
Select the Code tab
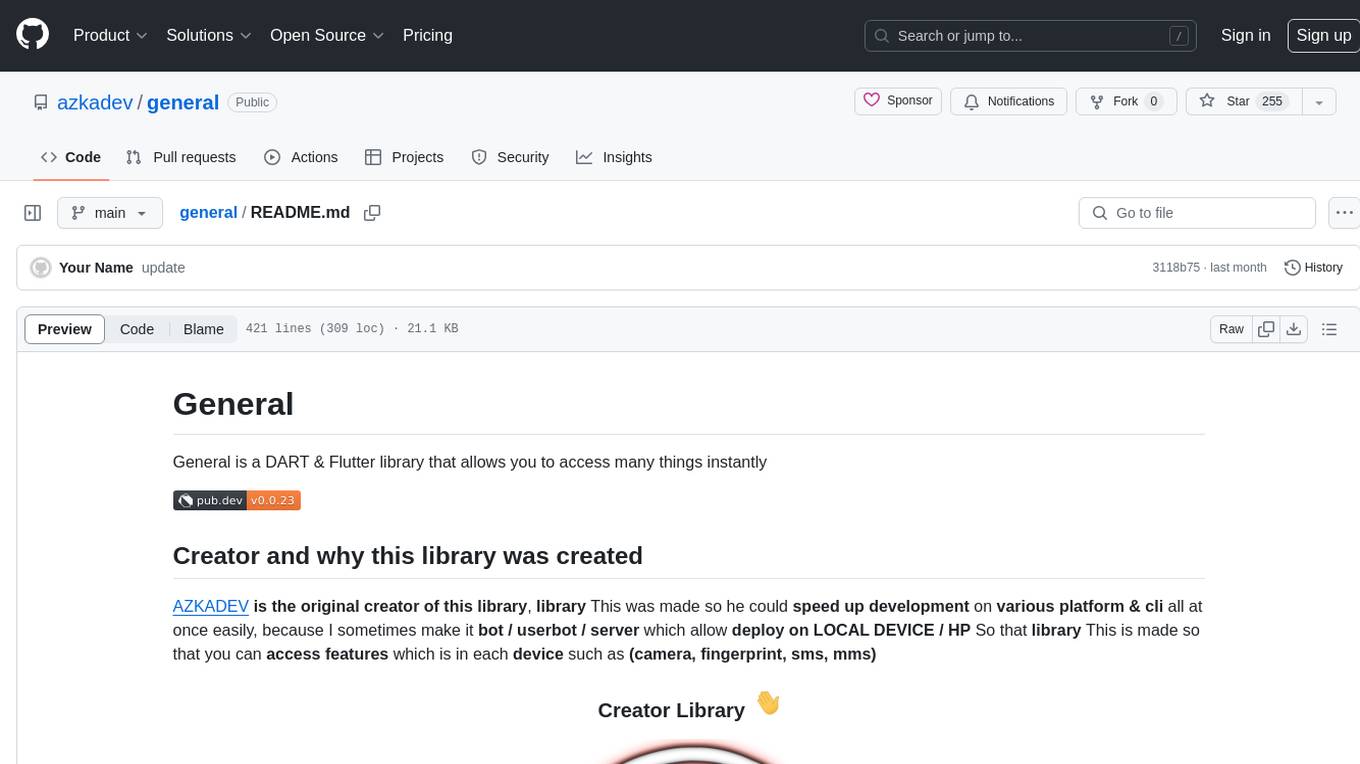[71, 157]
